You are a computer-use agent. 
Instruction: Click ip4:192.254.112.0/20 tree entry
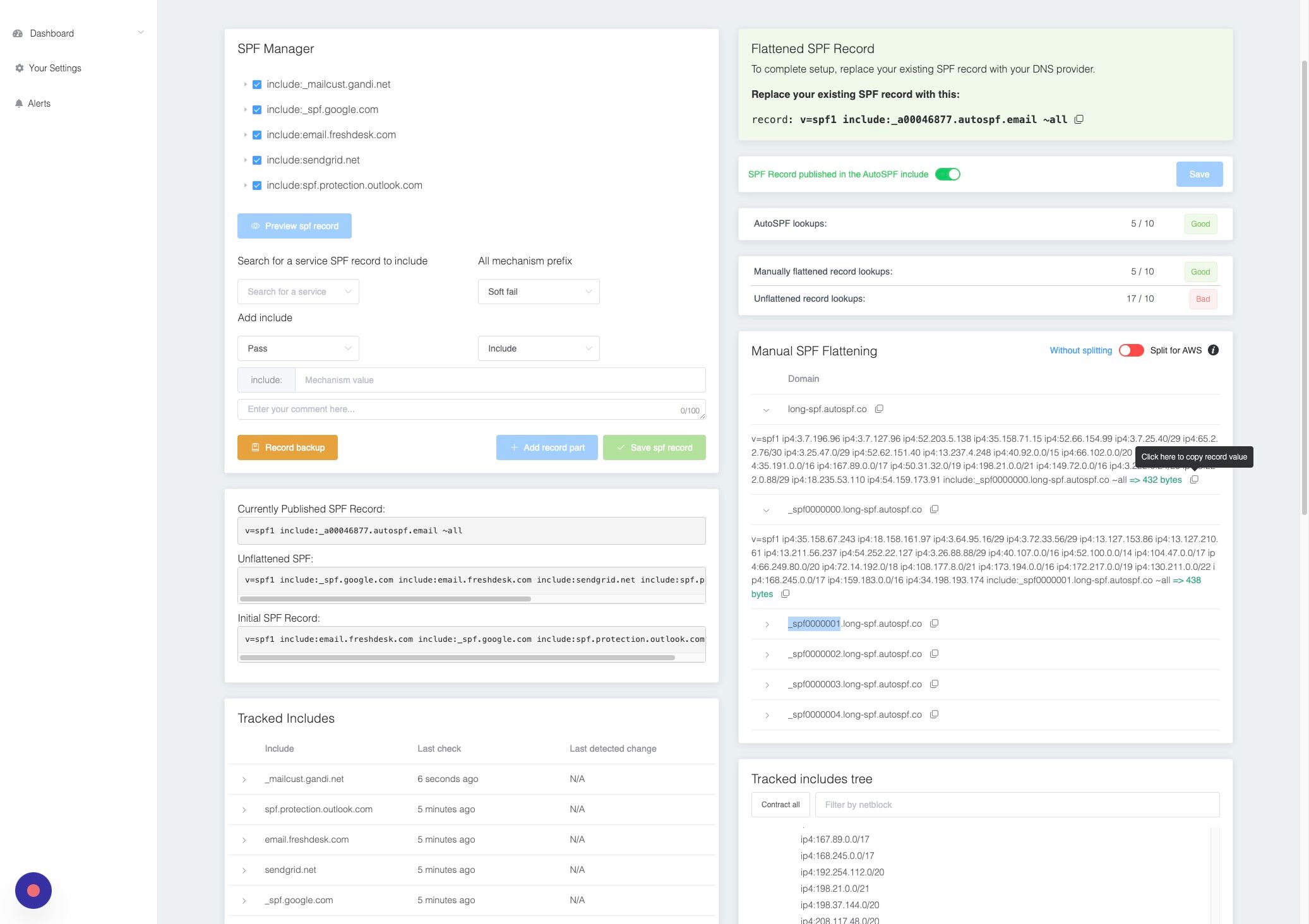click(842, 872)
